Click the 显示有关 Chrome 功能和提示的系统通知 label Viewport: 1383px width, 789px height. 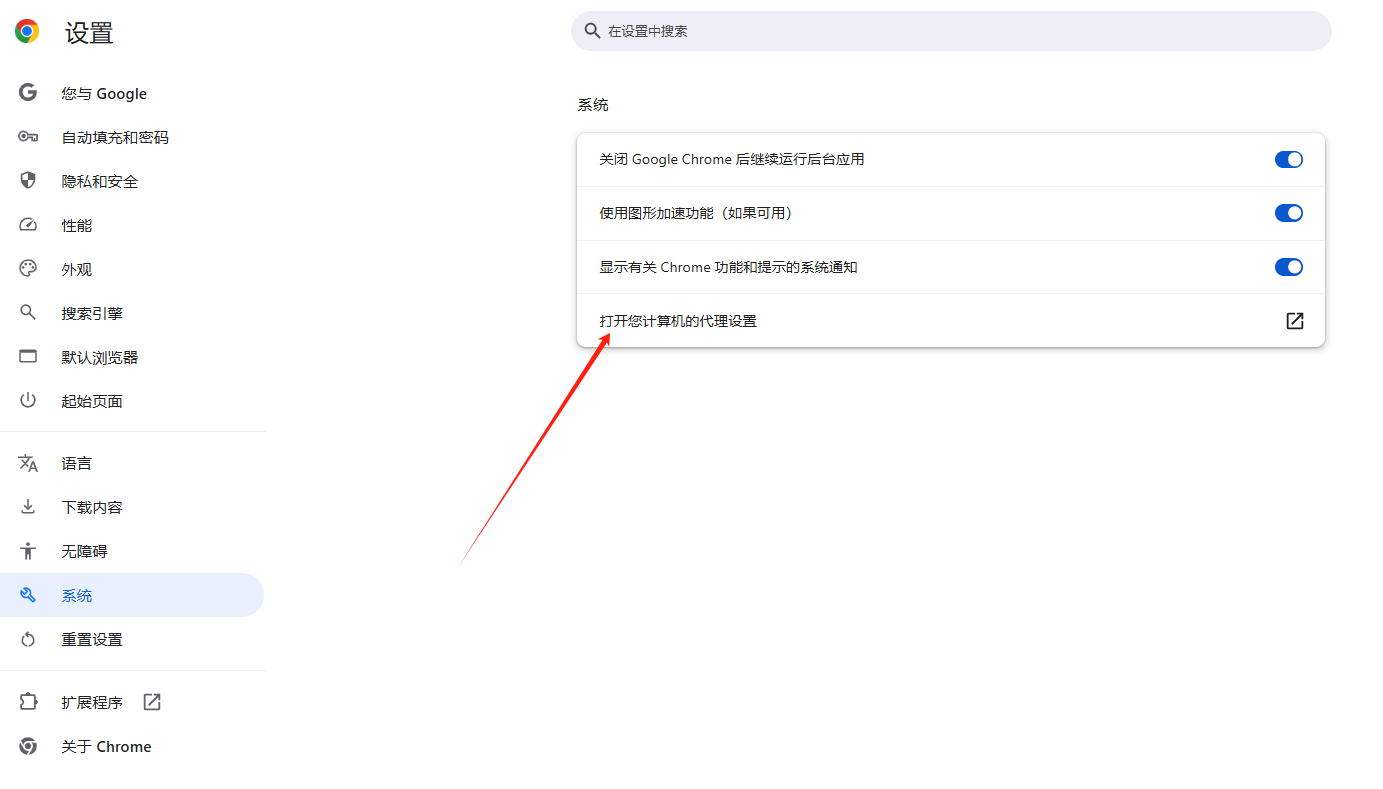(728, 267)
